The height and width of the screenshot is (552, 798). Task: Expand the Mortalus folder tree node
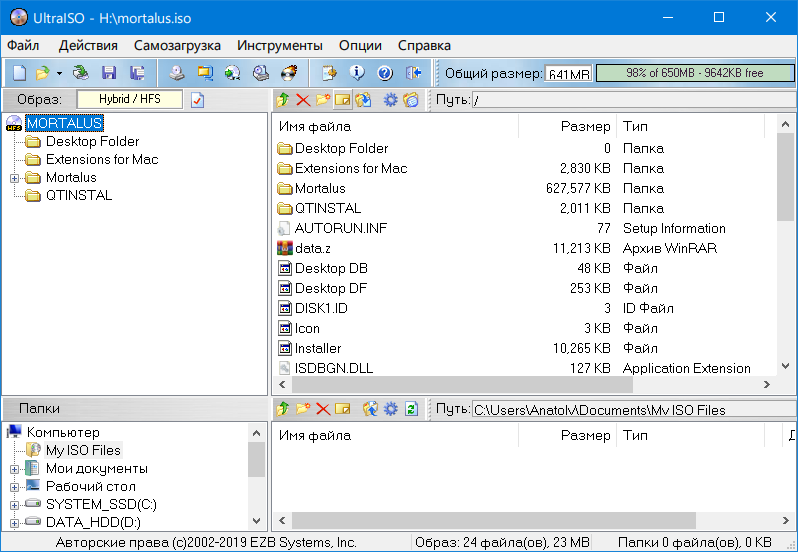[14, 178]
